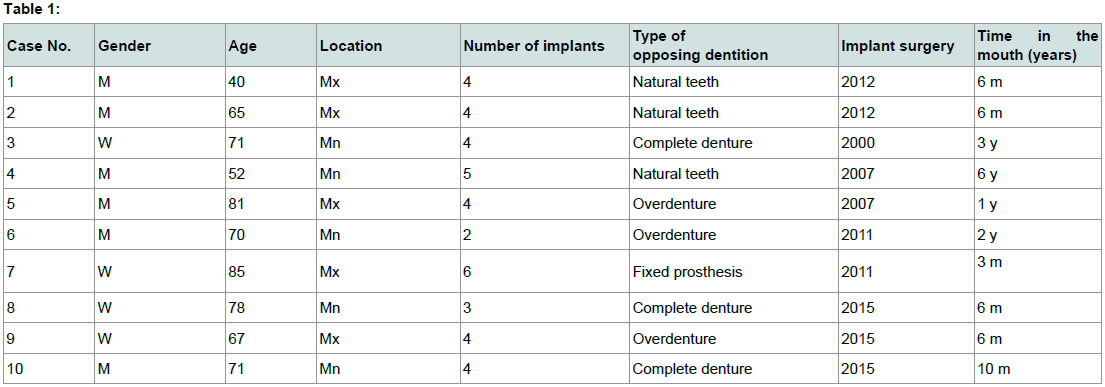Select the case number 4 cell
Screen dimensions: 1105x387
click(48, 173)
